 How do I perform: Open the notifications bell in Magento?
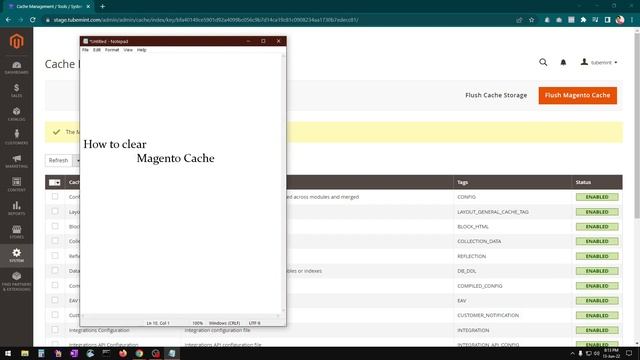point(563,62)
